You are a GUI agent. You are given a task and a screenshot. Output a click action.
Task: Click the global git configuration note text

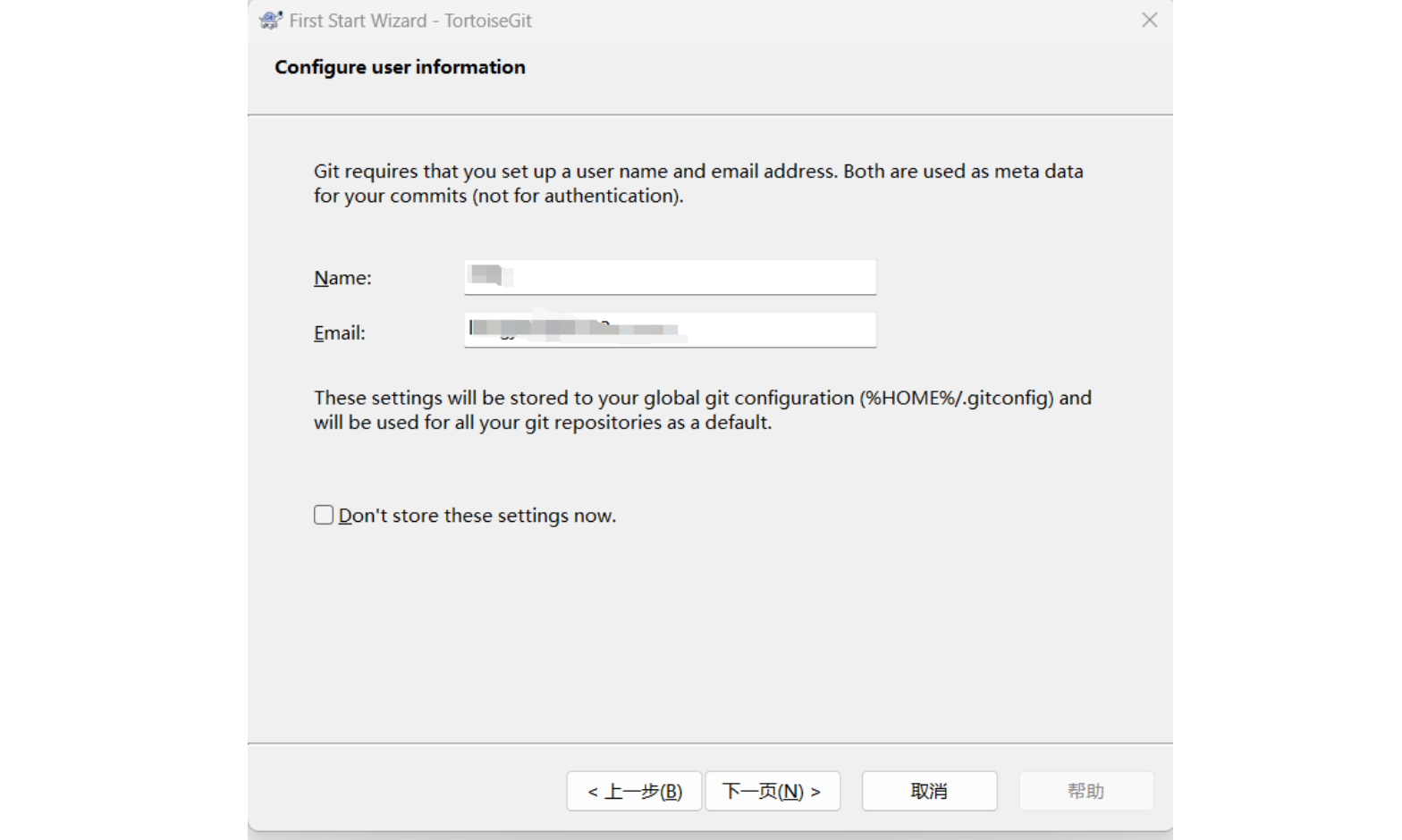(x=703, y=410)
